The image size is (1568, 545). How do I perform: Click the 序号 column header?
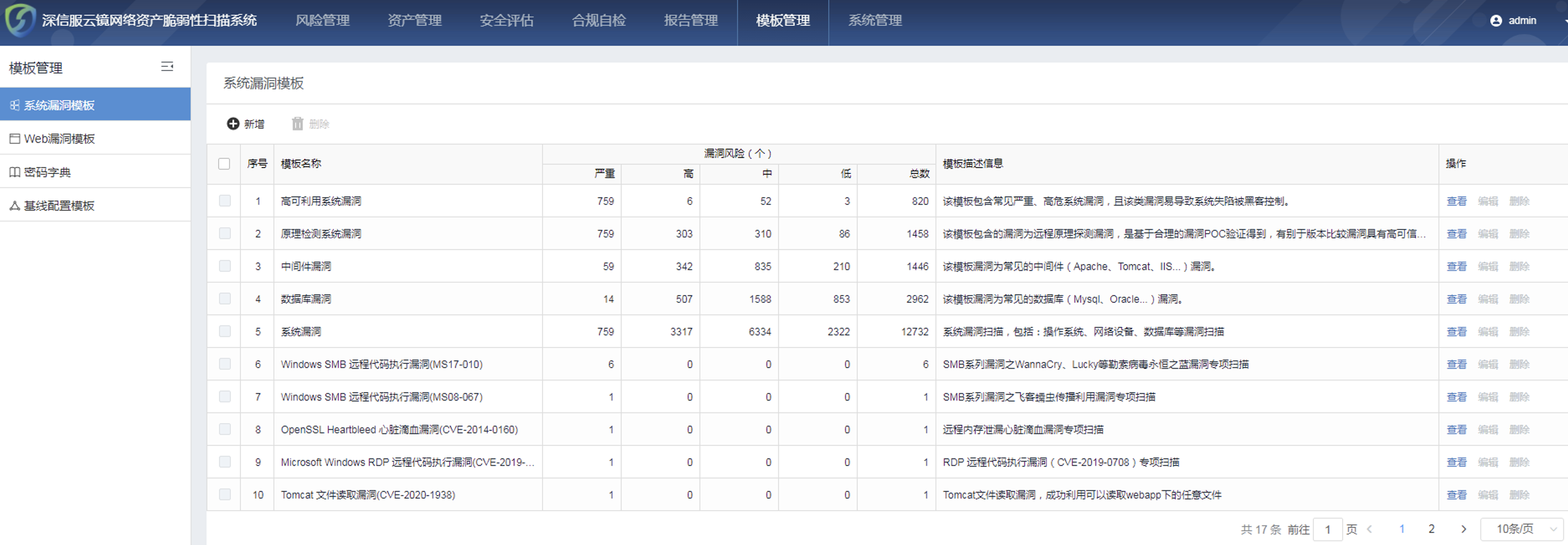(x=257, y=163)
